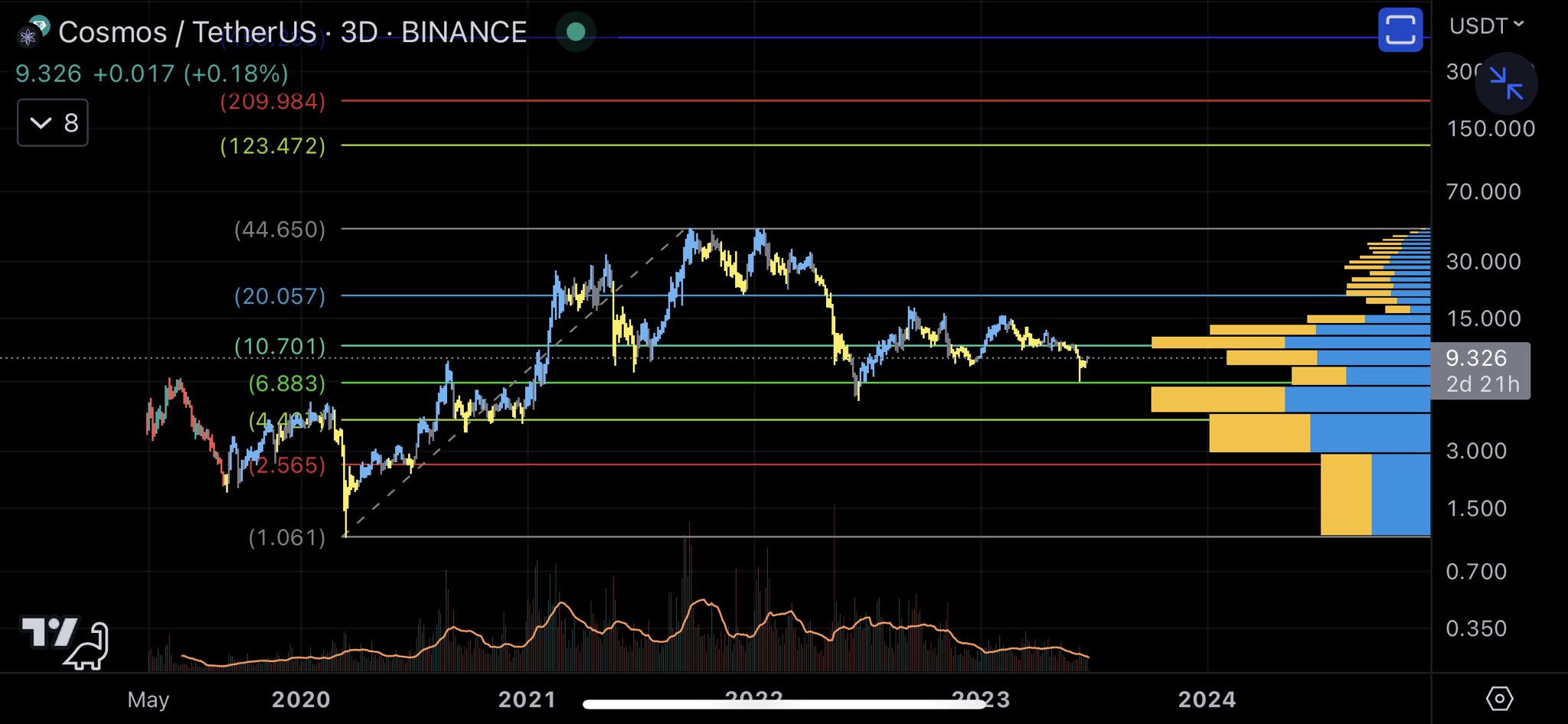Click the 1.500 price axis label
The height and width of the screenshot is (724, 1568).
pyautogui.click(x=1476, y=508)
